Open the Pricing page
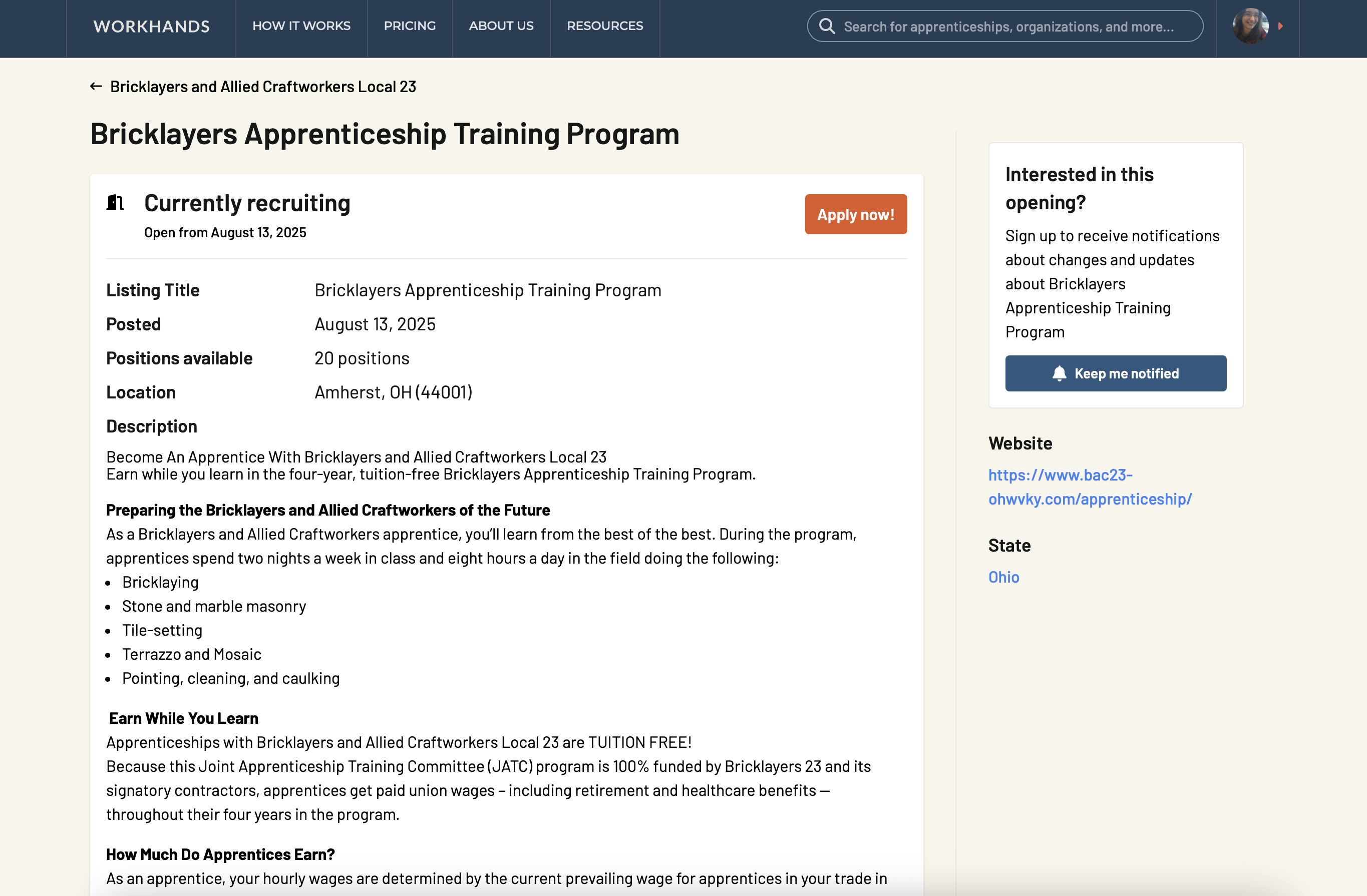Image resolution: width=1367 pixels, height=896 pixels. (x=410, y=26)
